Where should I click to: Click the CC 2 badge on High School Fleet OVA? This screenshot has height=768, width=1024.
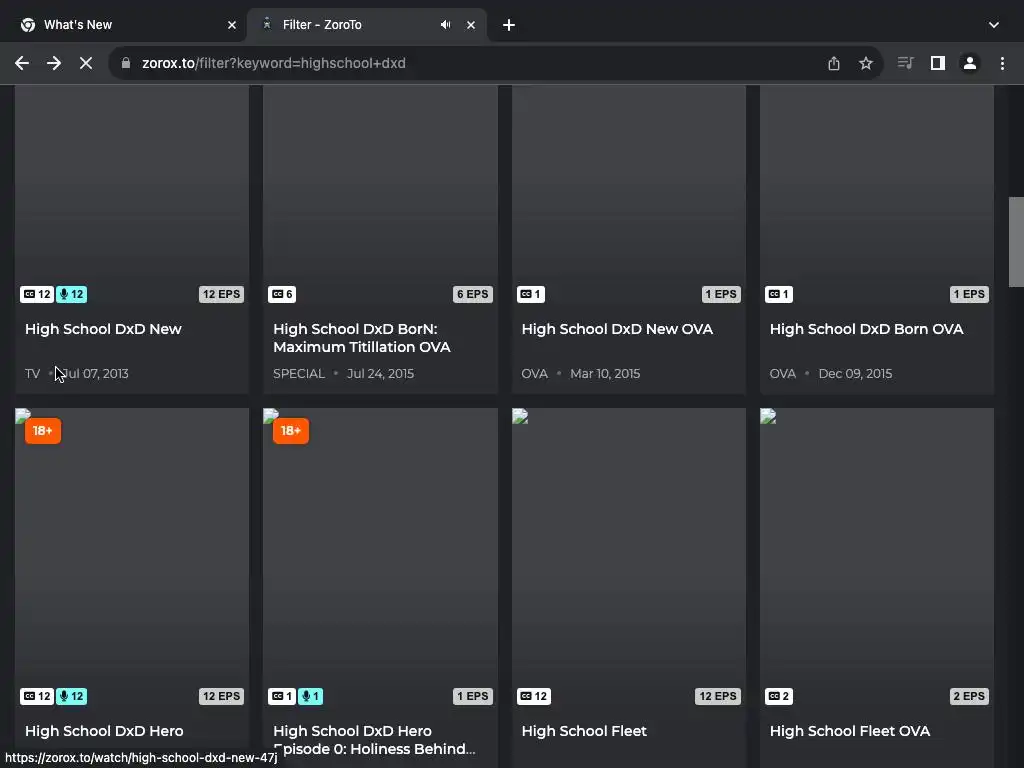[779, 696]
